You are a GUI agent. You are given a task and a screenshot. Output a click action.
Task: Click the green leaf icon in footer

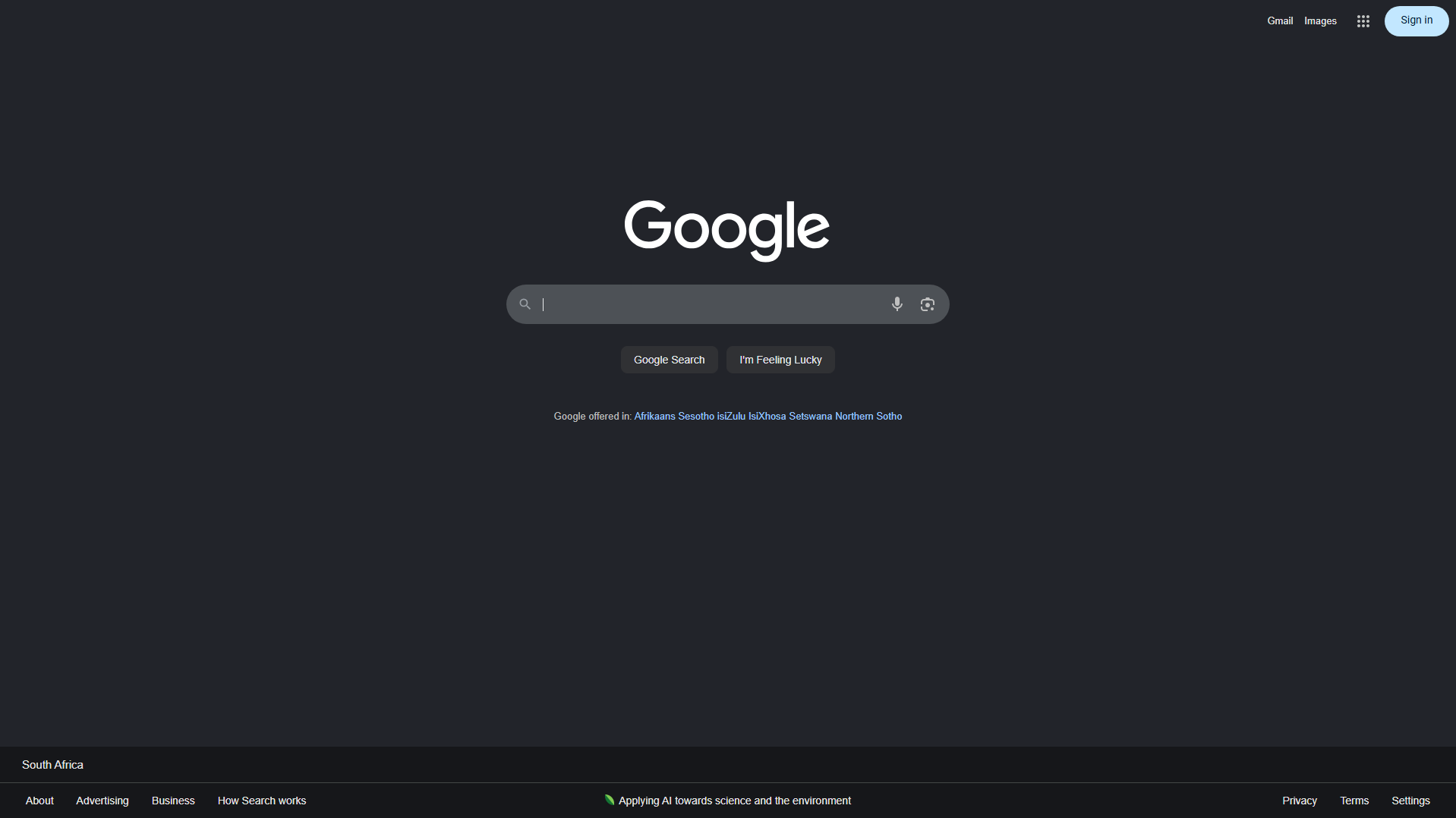click(609, 800)
